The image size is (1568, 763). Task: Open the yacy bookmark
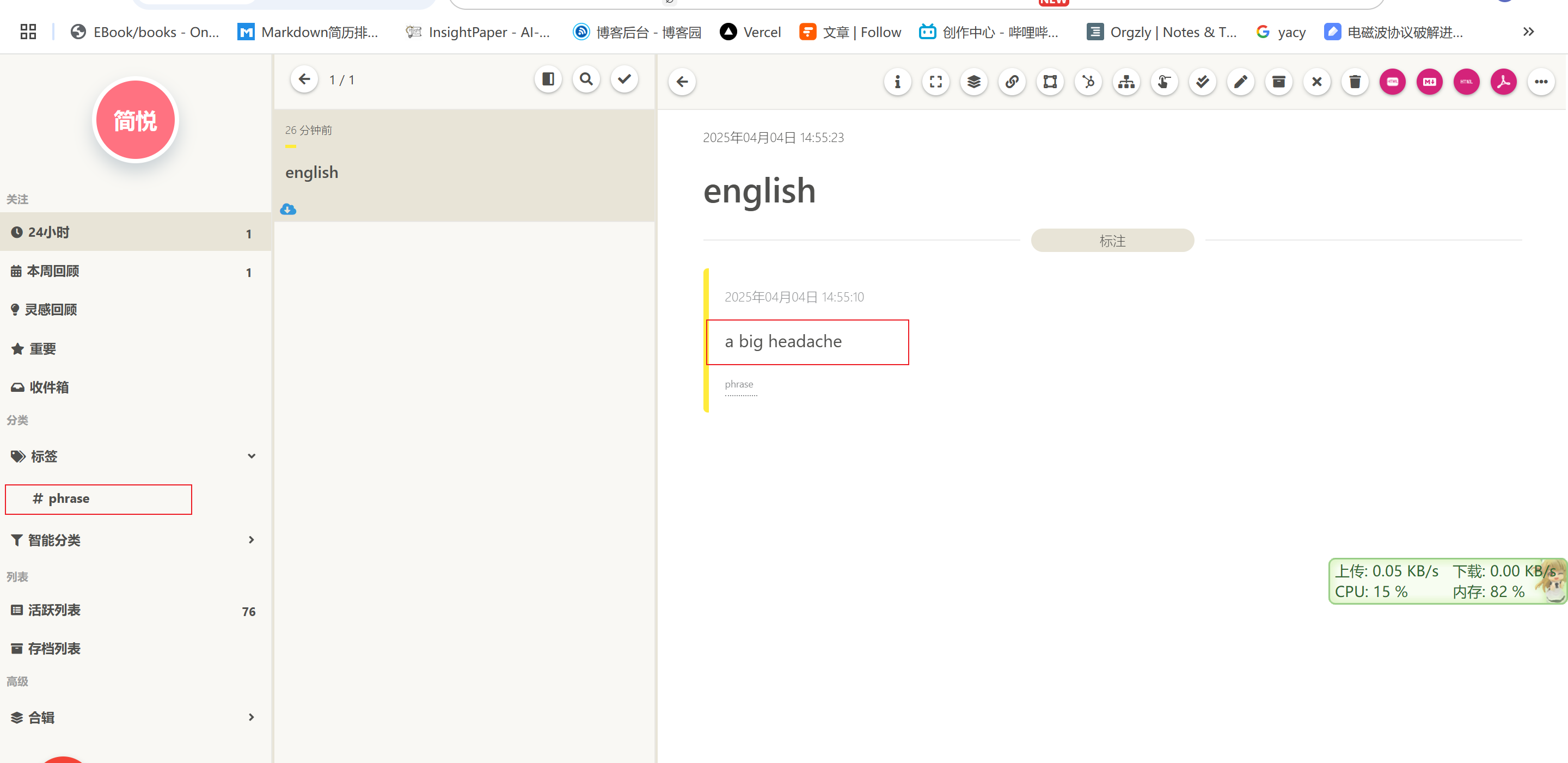[x=1281, y=32]
